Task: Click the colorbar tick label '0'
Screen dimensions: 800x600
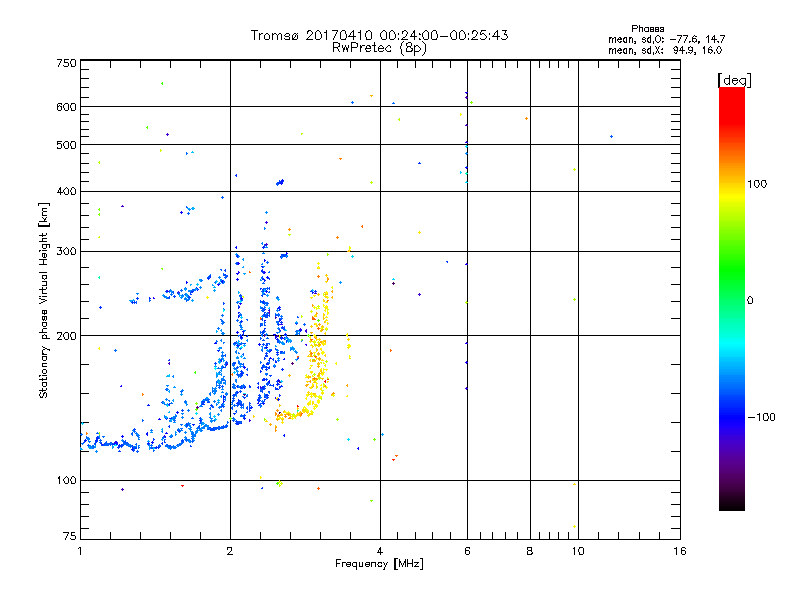Action: click(x=750, y=301)
